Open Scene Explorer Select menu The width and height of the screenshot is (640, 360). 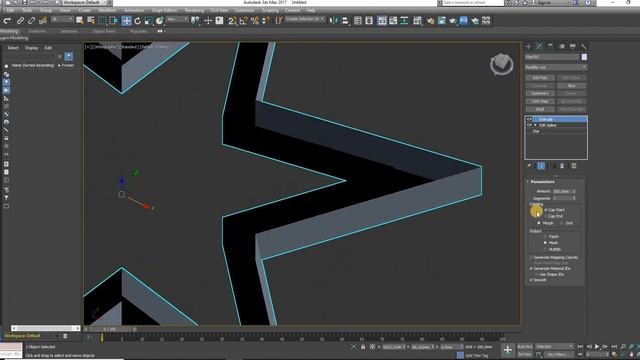pyautogui.click(x=13, y=48)
